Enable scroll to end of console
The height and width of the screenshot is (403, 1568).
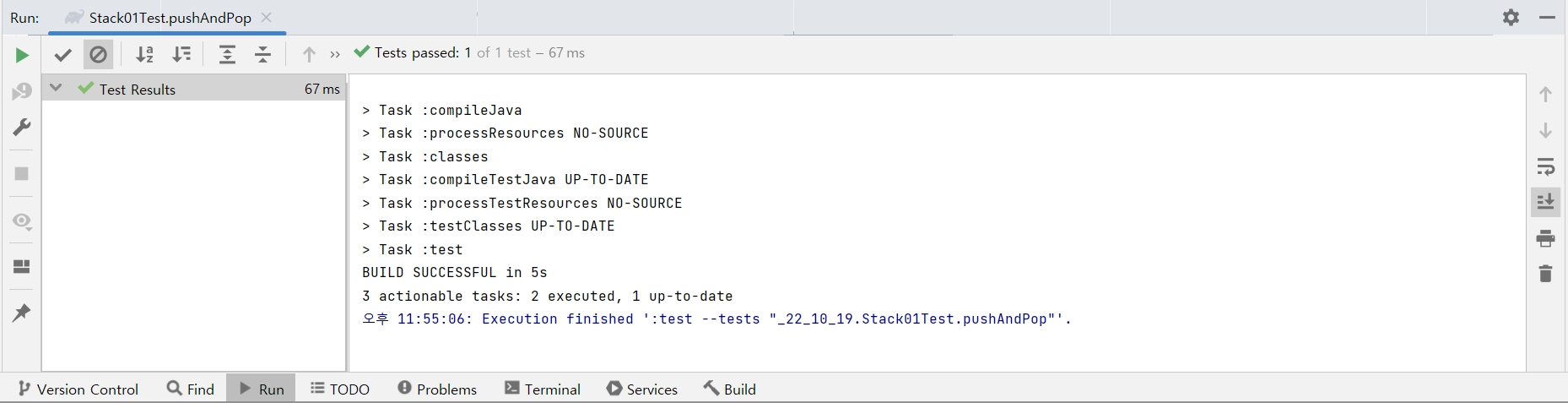tap(1545, 202)
